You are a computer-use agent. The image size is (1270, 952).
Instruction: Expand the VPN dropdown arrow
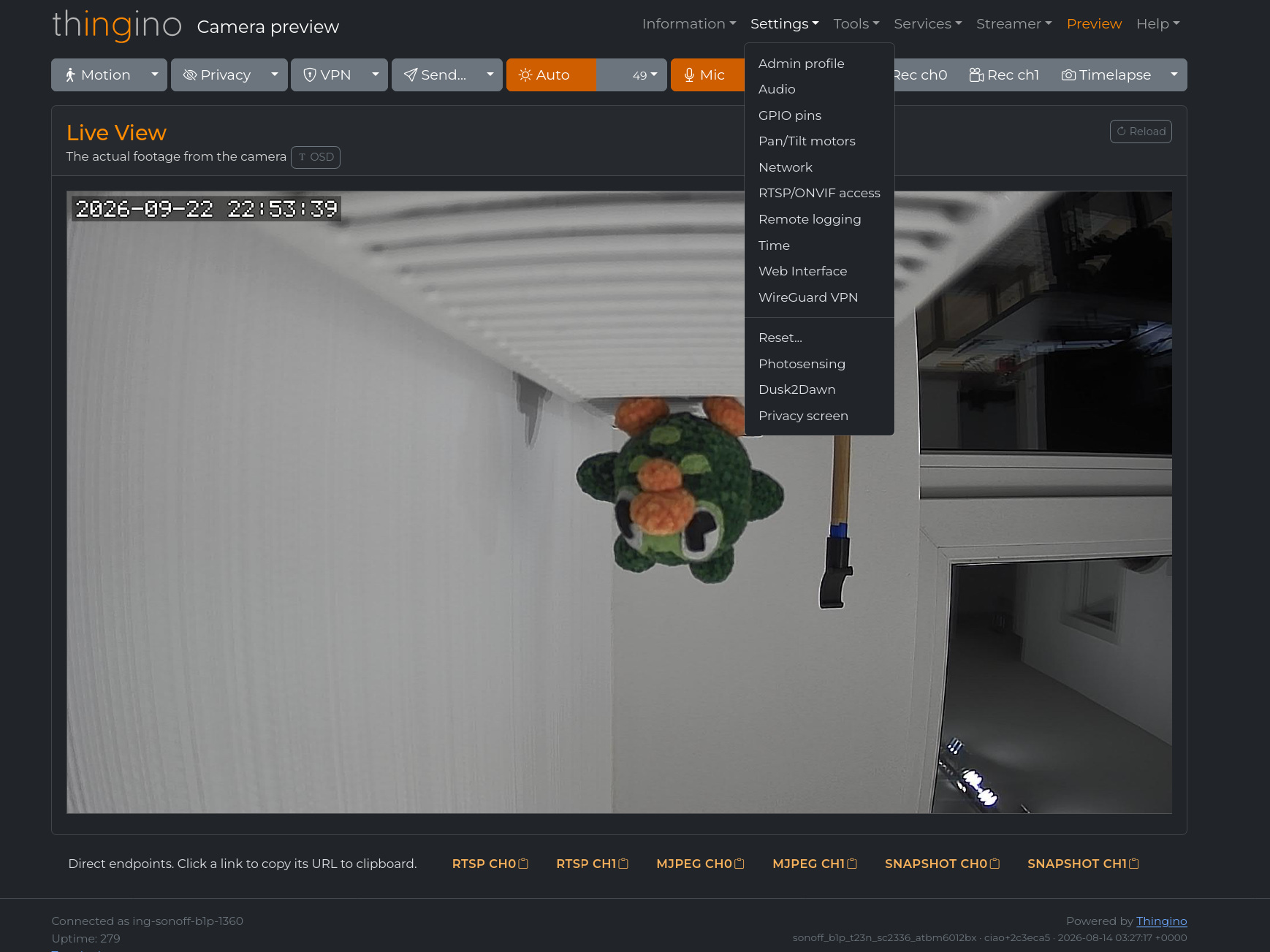click(376, 75)
